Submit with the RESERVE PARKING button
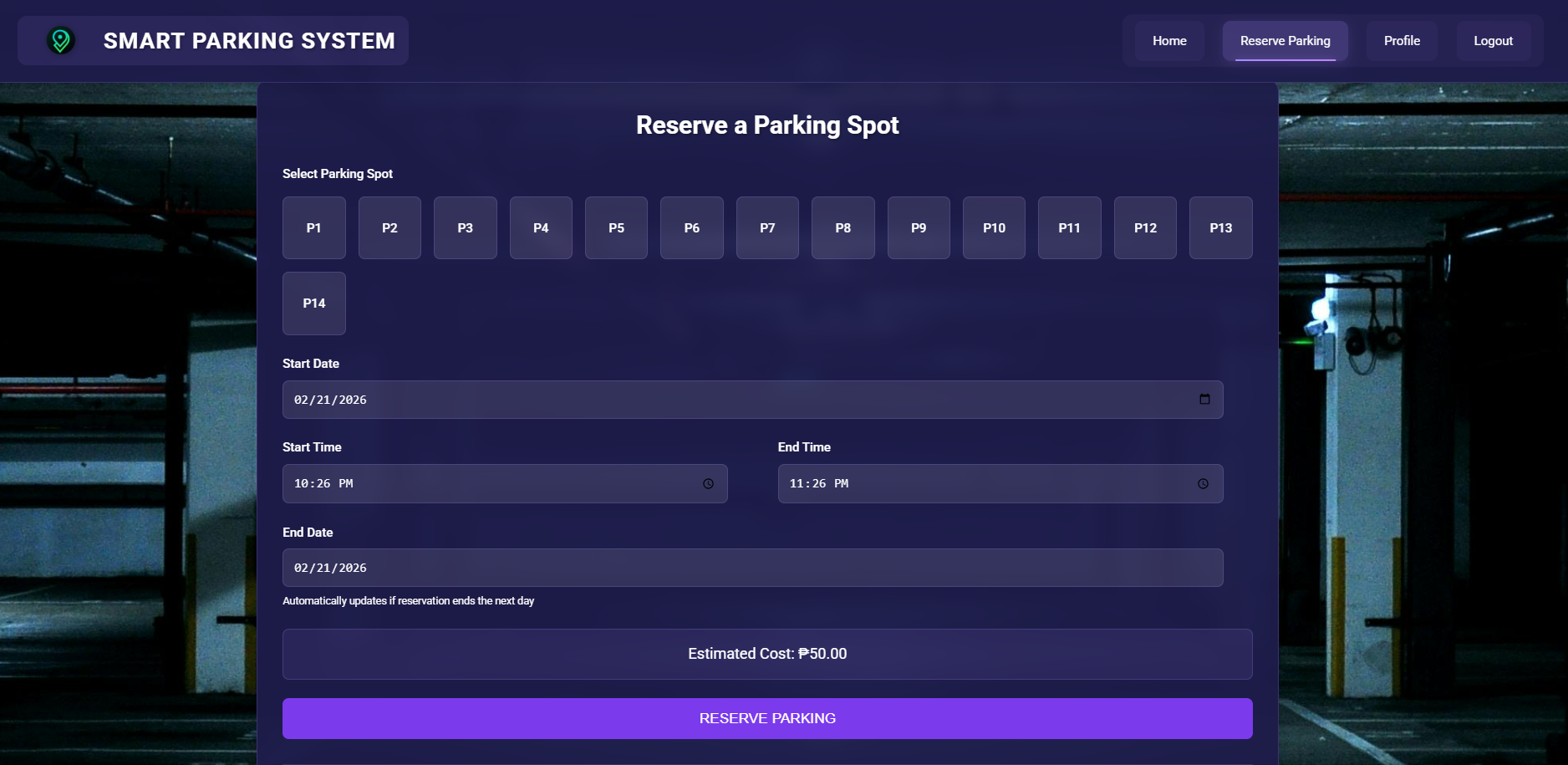The image size is (1568, 765). pyautogui.click(x=767, y=718)
